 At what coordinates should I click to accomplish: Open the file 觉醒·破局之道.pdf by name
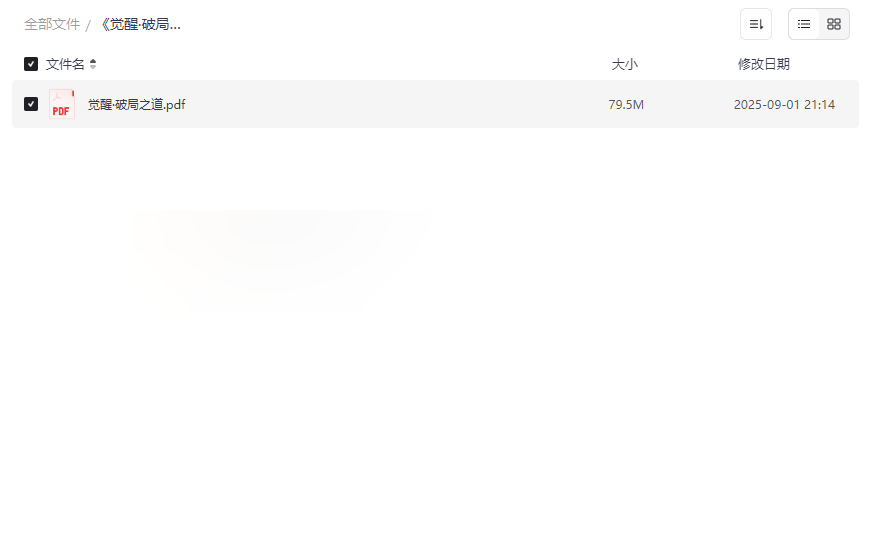coord(136,104)
